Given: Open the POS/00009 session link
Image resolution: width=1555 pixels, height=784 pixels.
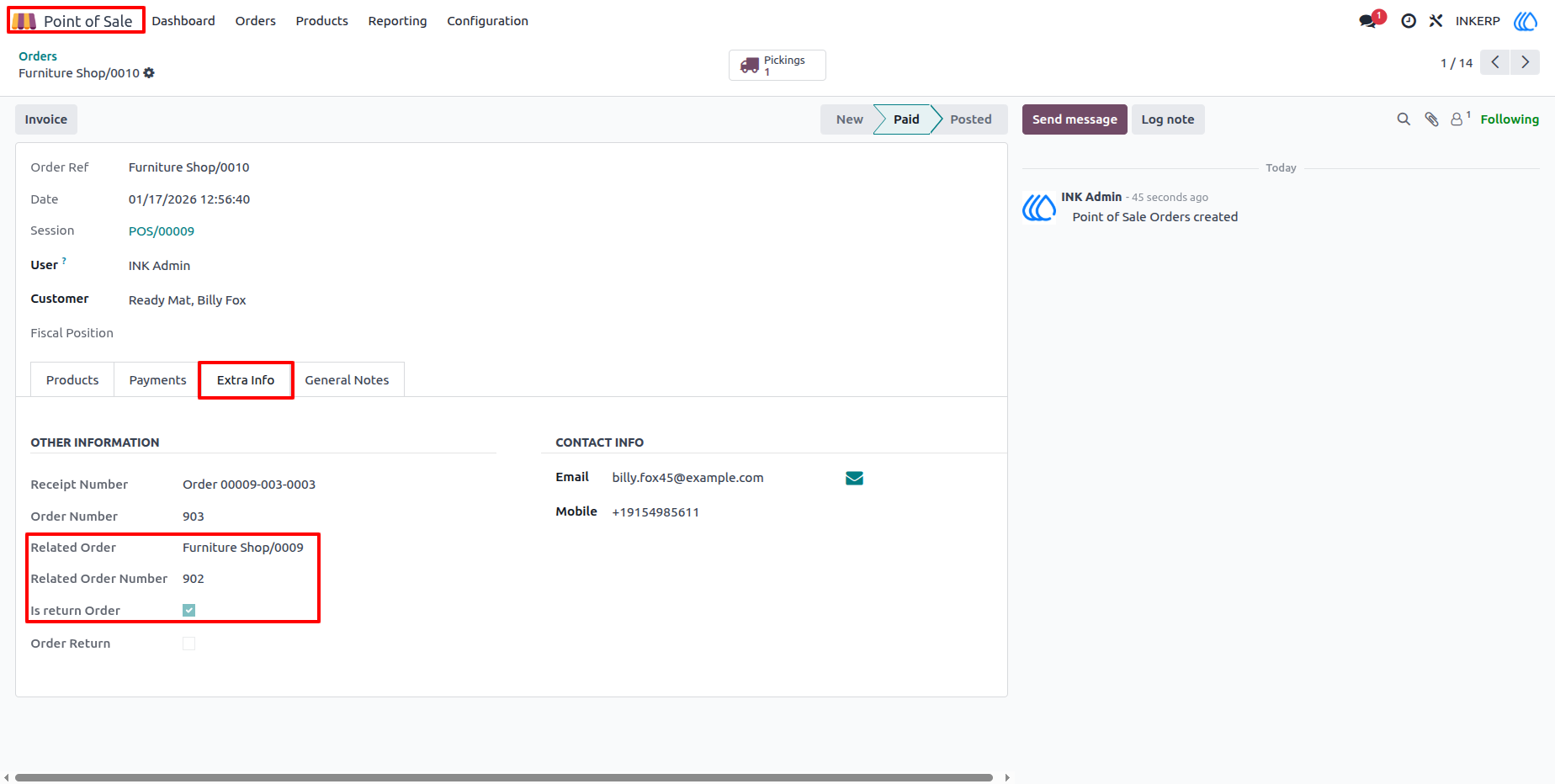Looking at the screenshot, I should click(x=162, y=231).
